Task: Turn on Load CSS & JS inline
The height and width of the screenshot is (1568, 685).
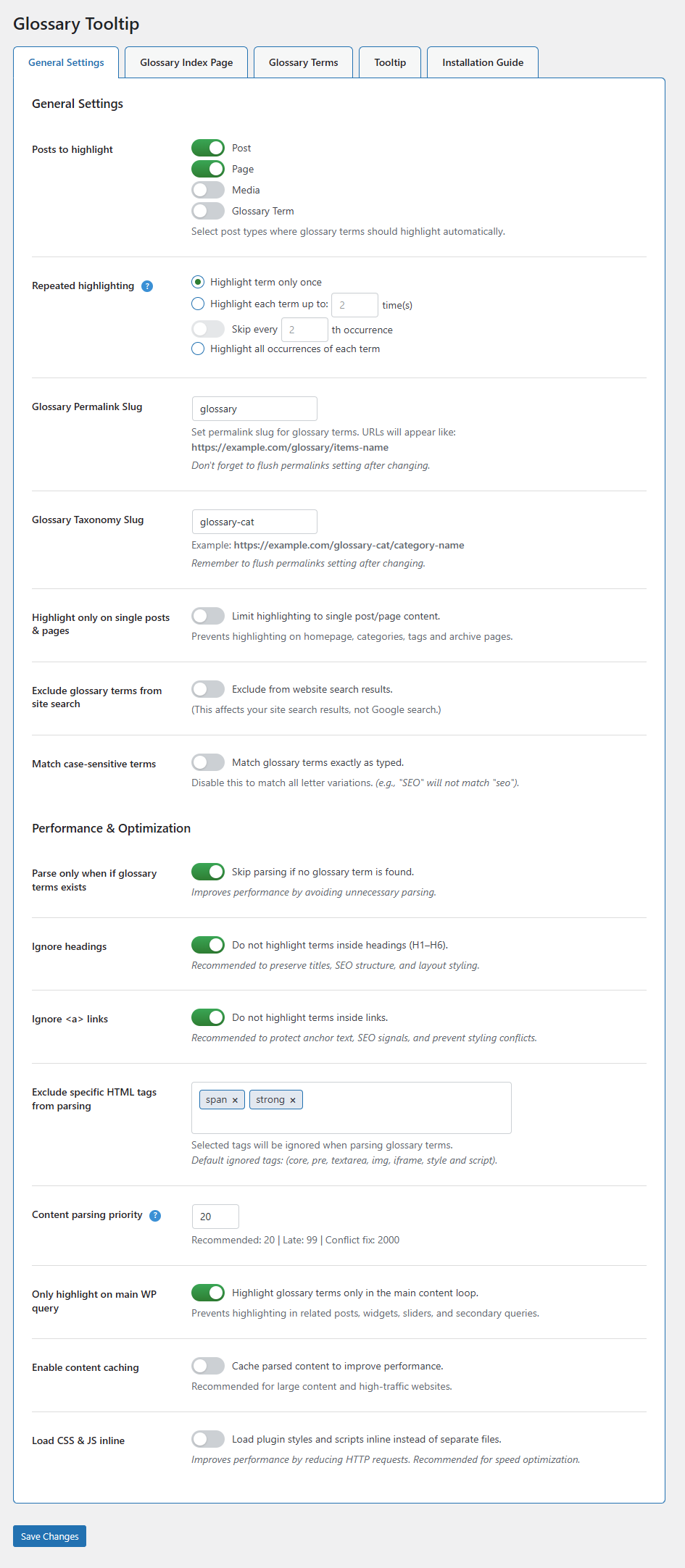Action: [x=208, y=1439]
